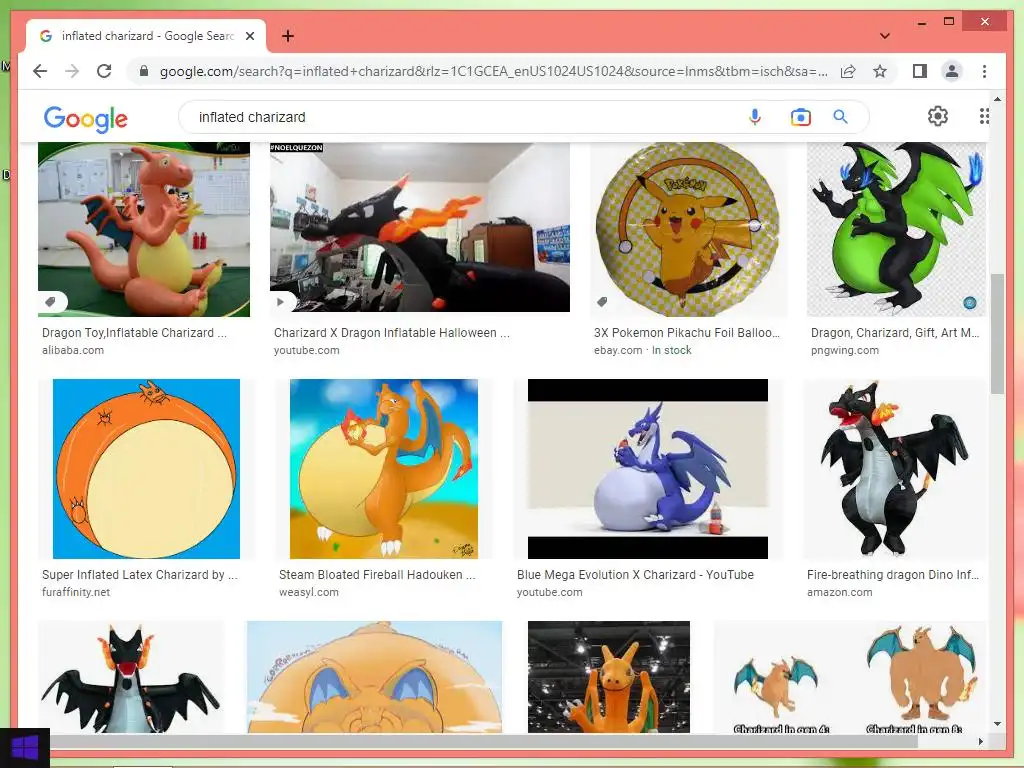Open Google quick settings gear
1024x768 pixels.
(x=938, y=116)
